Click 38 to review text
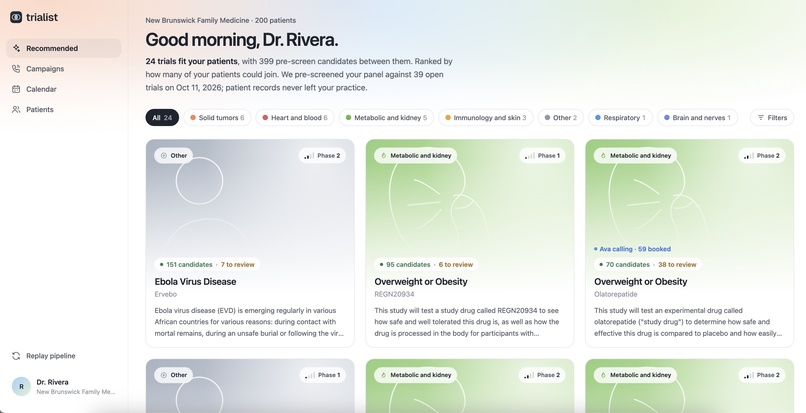806x413 pixels. tap(677, 264)
